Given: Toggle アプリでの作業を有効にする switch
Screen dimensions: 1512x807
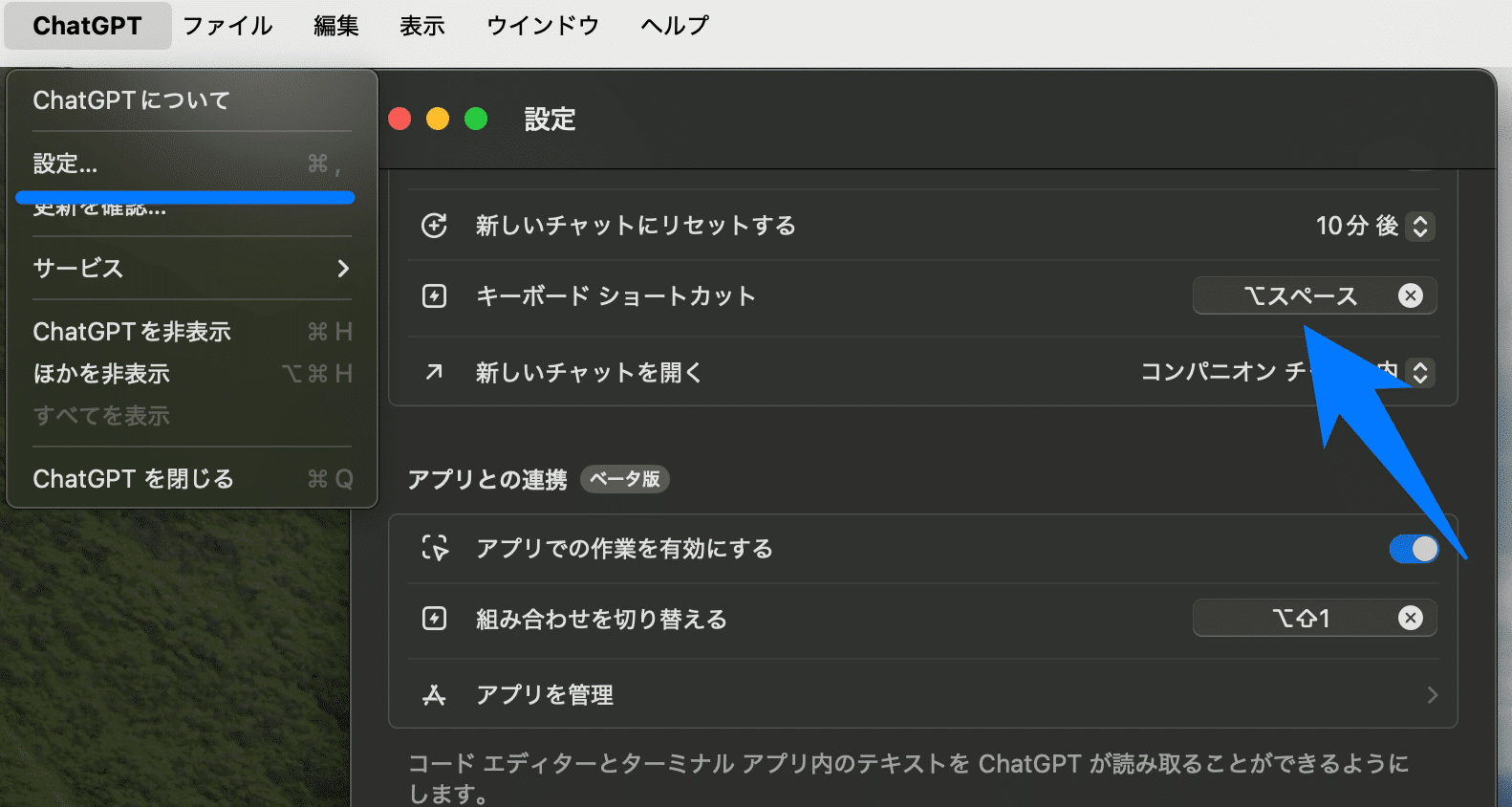Looking at the screenshot, I should 1413,549.
